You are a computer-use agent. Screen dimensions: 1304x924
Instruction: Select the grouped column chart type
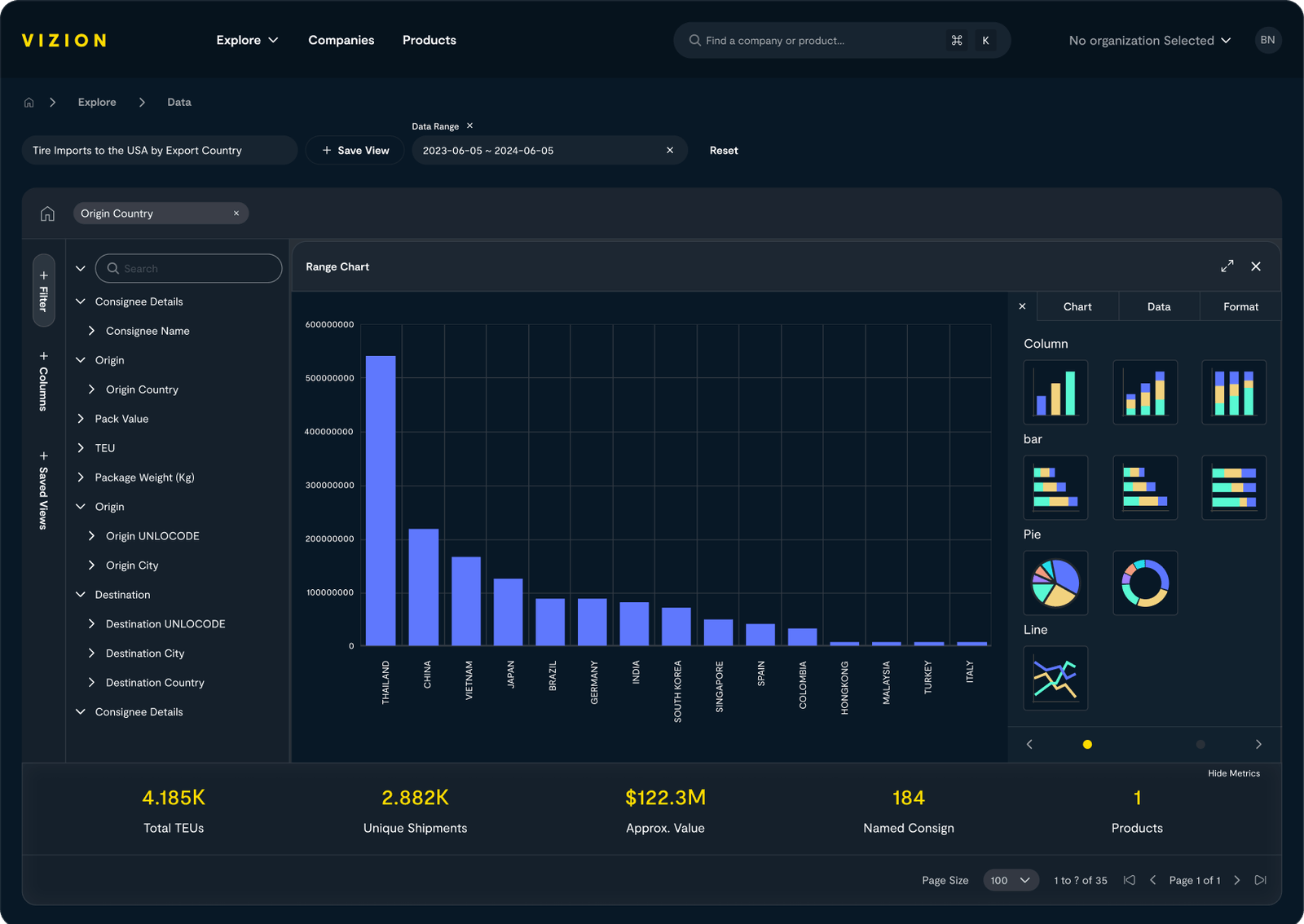1145,392
